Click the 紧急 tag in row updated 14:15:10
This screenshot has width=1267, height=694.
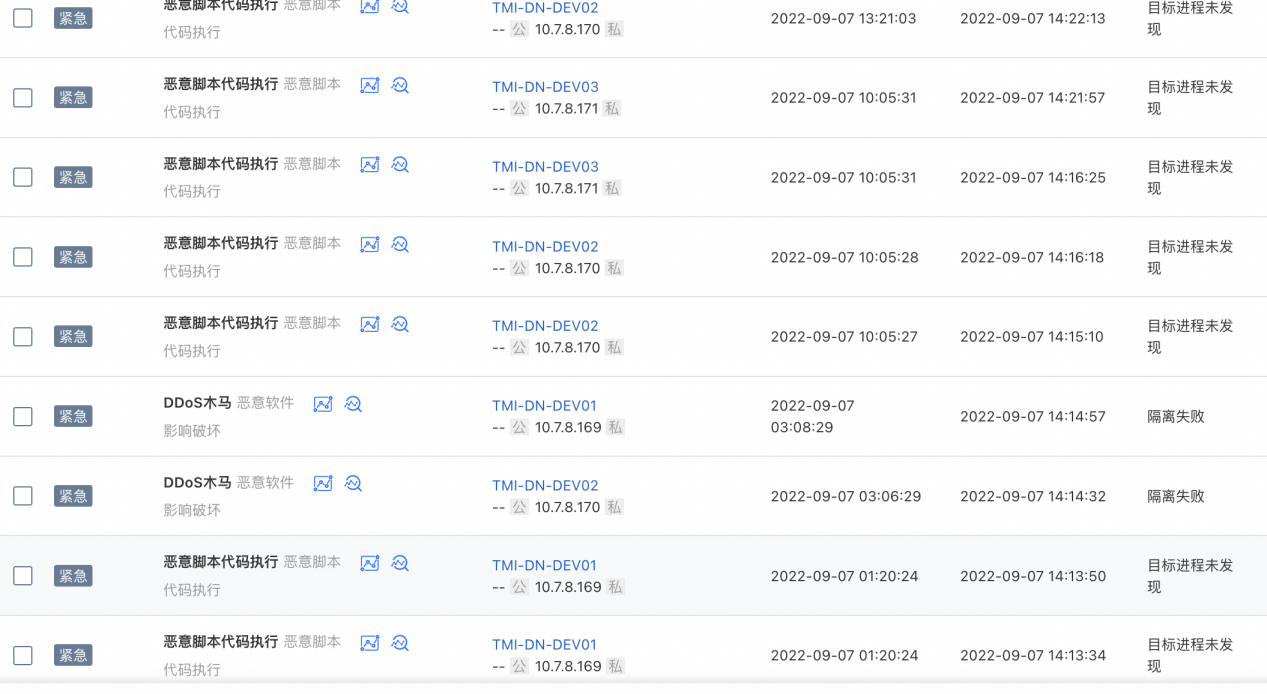coord(73,336)
